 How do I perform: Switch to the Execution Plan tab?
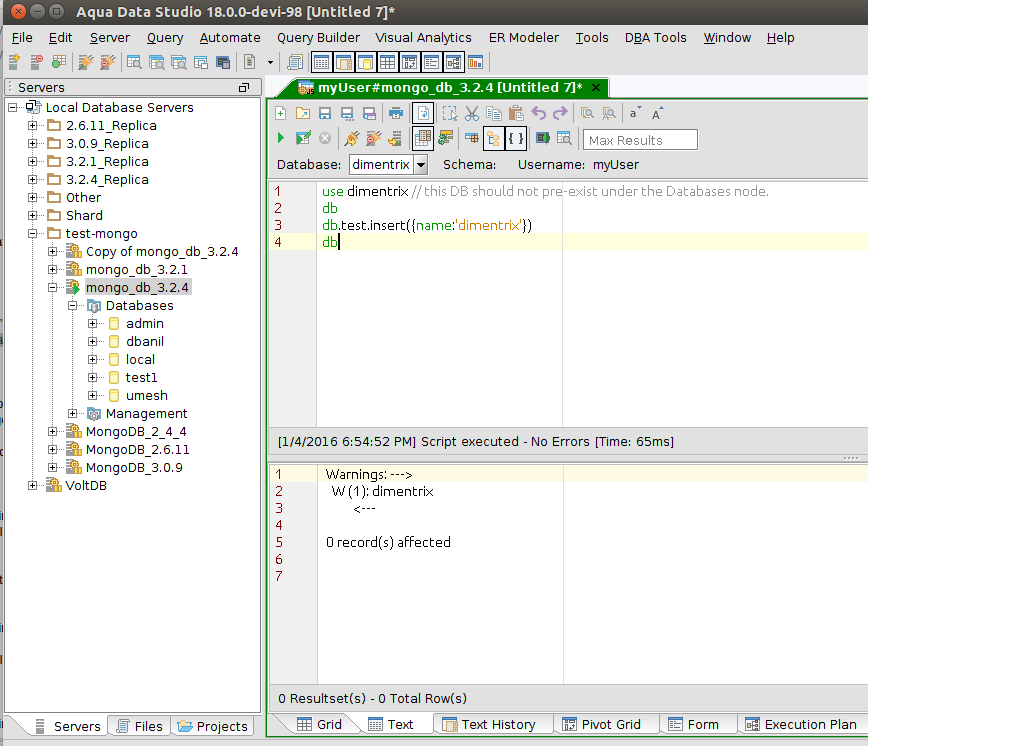point(801,725)
